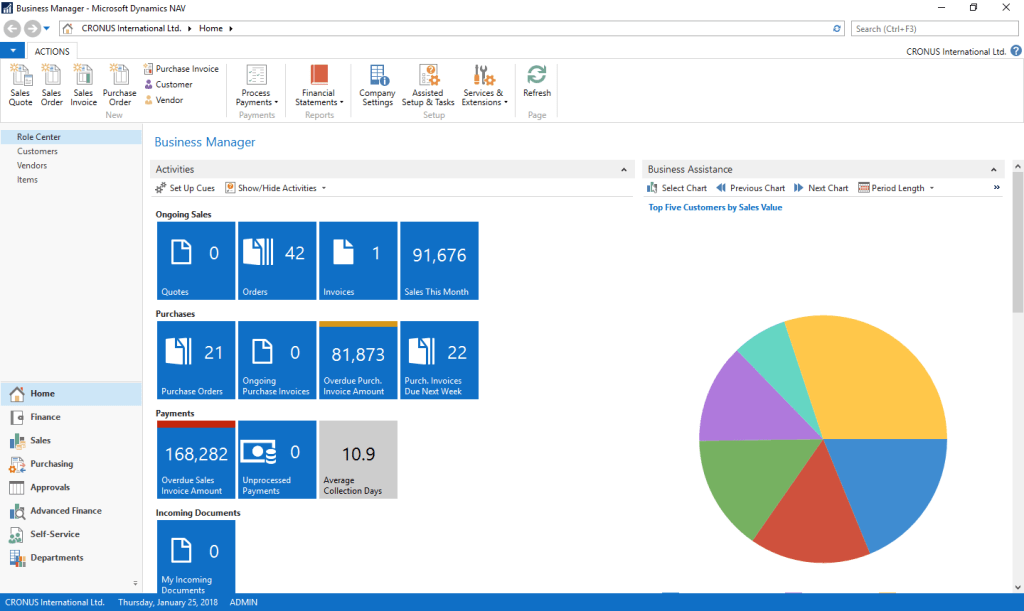Collapse the Business Assistance section
This screenshot has height=611, width=1024.
993,170
